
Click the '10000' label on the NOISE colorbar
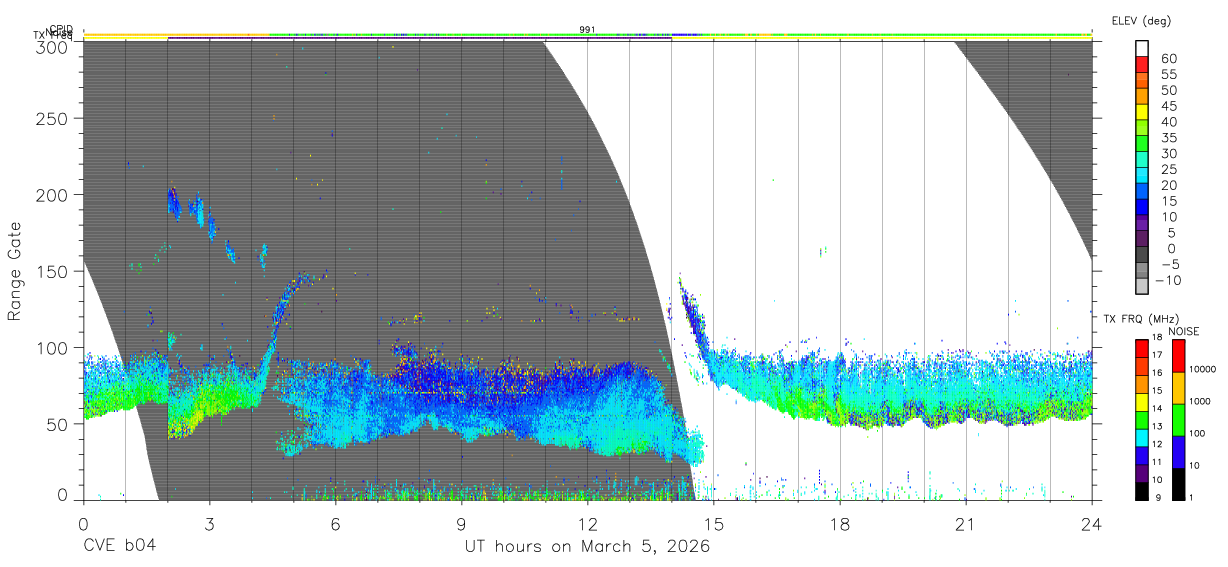1203,369
